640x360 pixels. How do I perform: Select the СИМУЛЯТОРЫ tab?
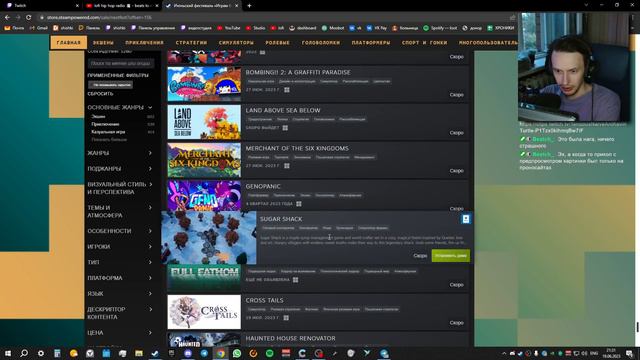[x=236, y=42]
